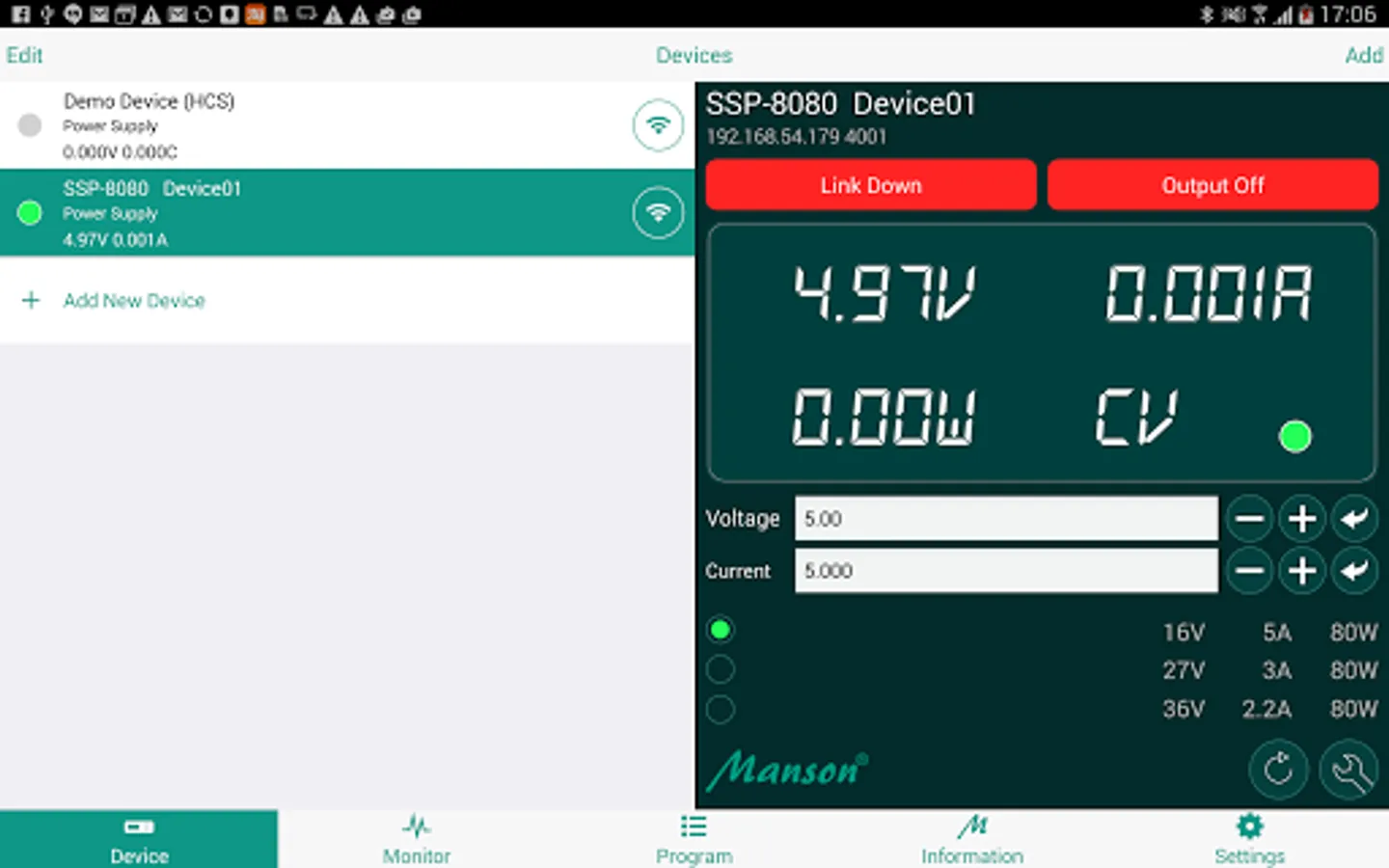This screenshot has width=1389, height=868.
Task: Tap the battery icon in the status bar
Action: [1306, 14]
